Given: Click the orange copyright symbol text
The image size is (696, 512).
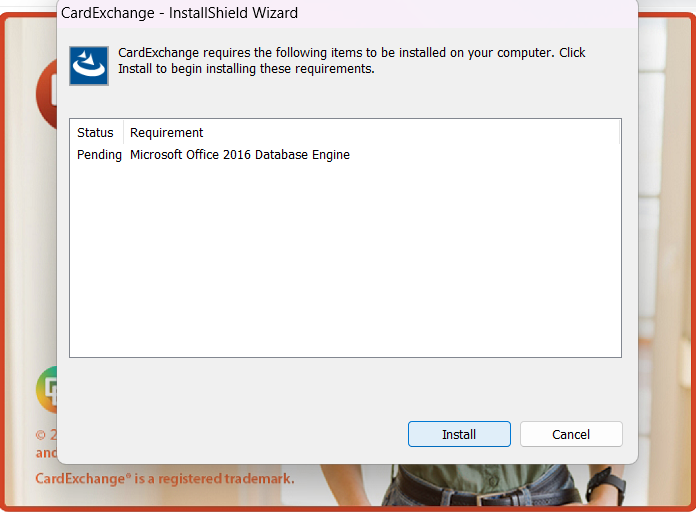Looking at the screenshot, I should (40, 435).
